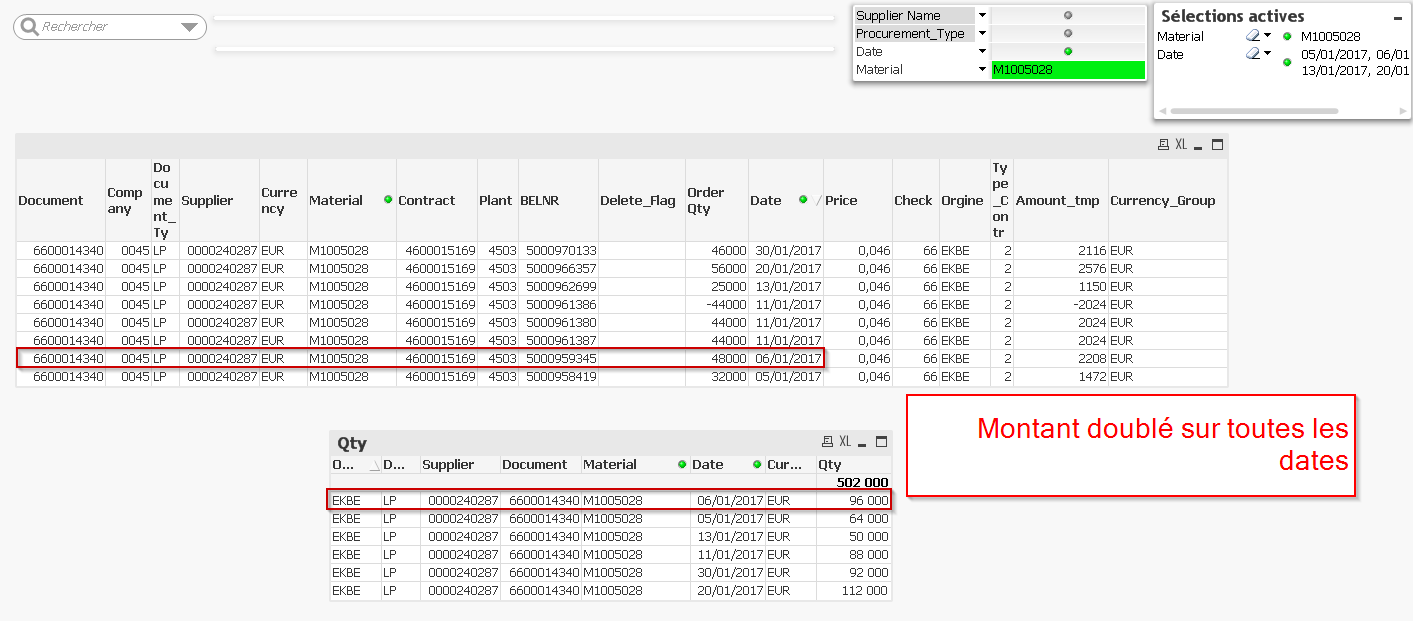
Task: Sort the upper table by the Contract header
Action: click(426, 200)
